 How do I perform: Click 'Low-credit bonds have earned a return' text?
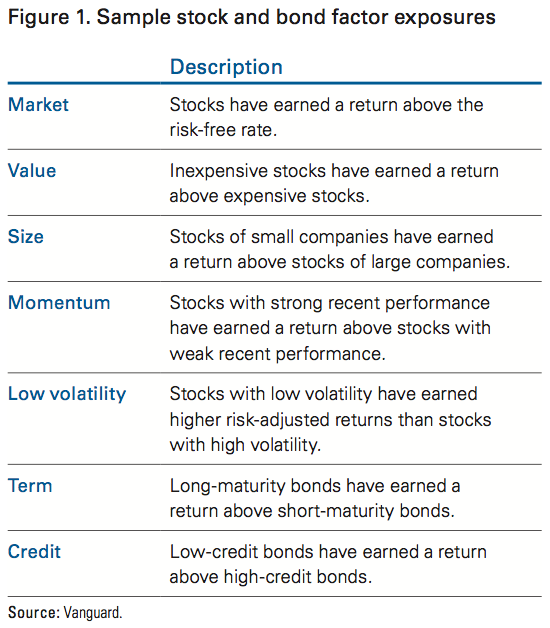point(328,552)
